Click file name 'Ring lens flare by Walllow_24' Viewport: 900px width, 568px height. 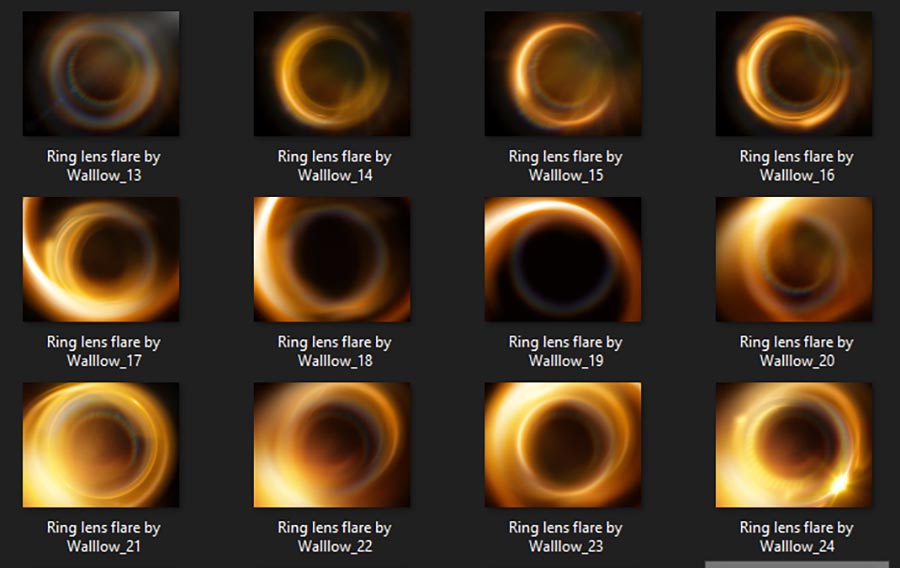click(x=797, y=536)
